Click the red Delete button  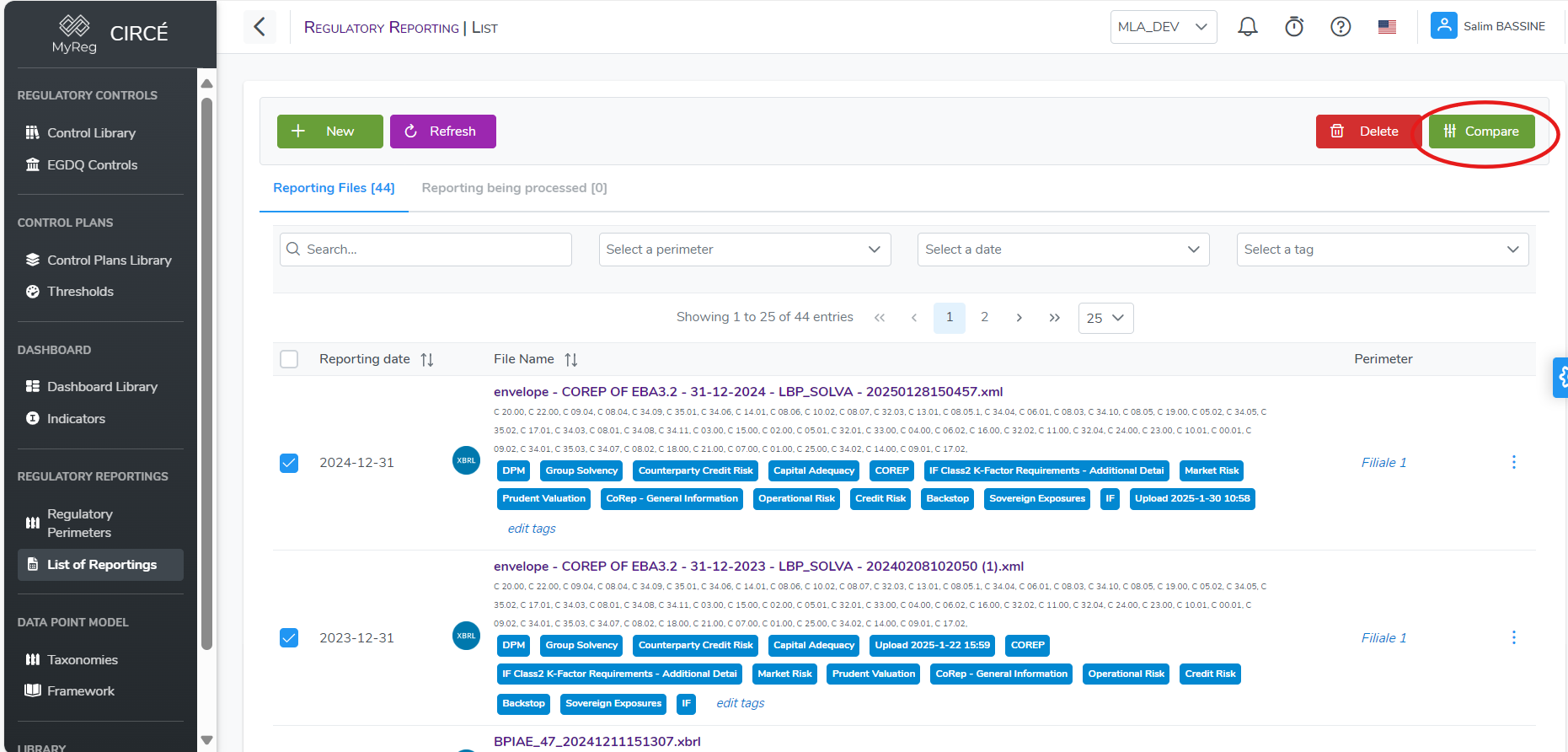point(1368,132)
